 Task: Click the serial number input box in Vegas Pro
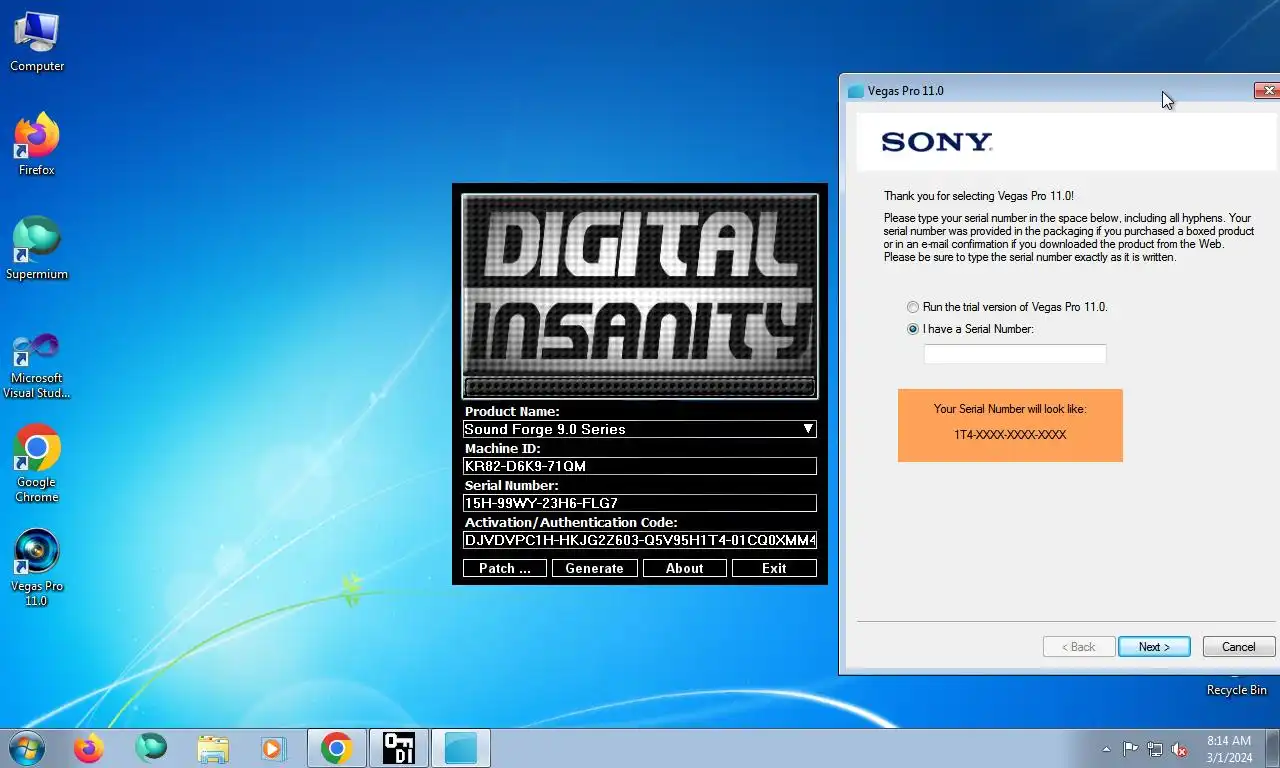[x=1015, y=354]
